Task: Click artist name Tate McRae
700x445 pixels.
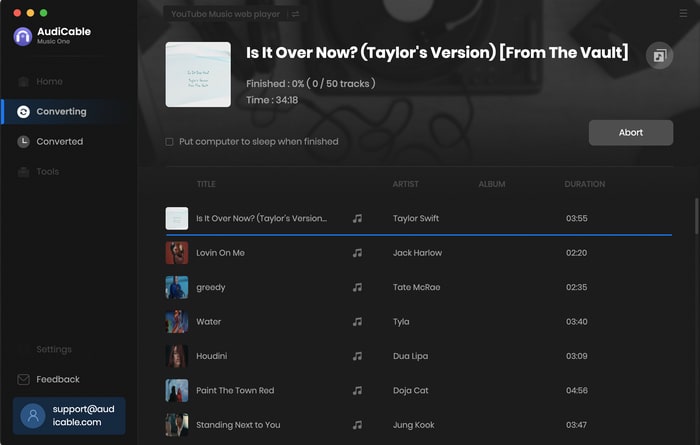Action: [x=417, y=287]
